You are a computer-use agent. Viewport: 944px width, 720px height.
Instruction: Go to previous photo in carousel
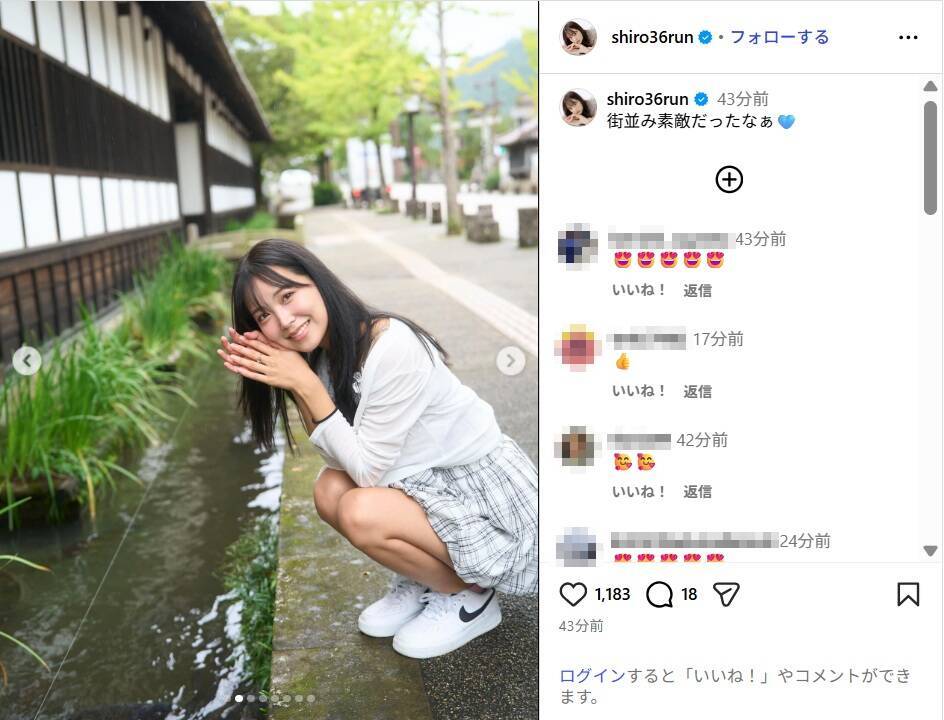tap(27, 361)
